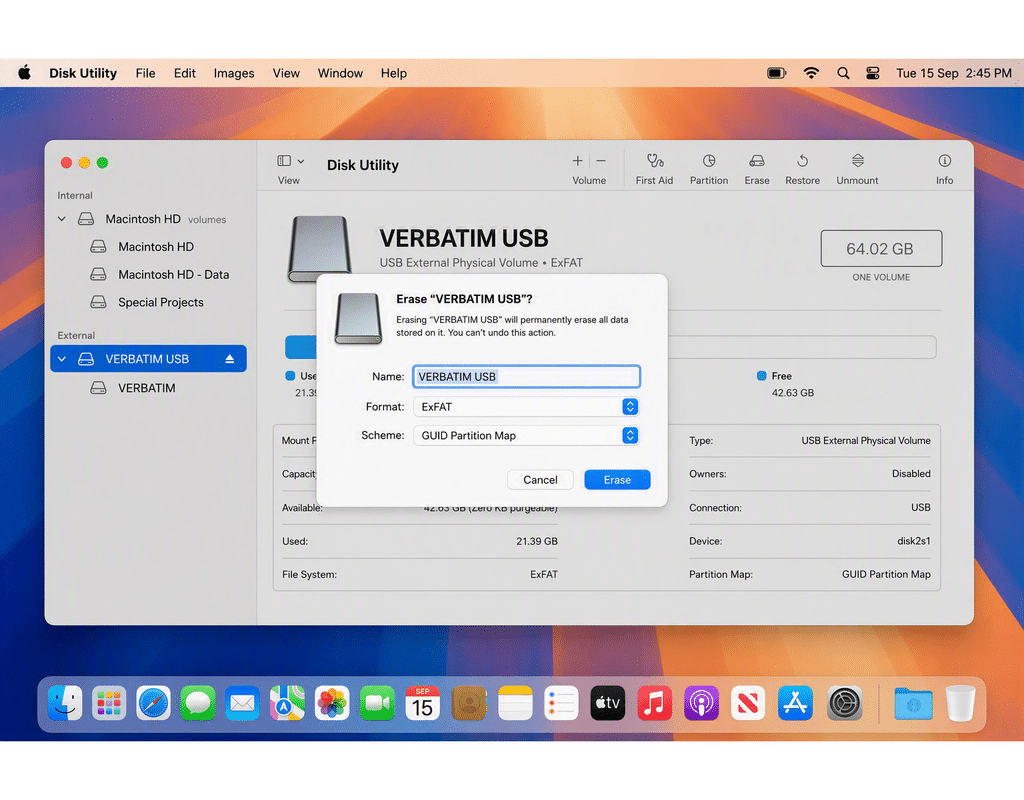Open Maps from the Dock
The width and height of the screenshot is (1024, 800).
[x=287, y=703]
